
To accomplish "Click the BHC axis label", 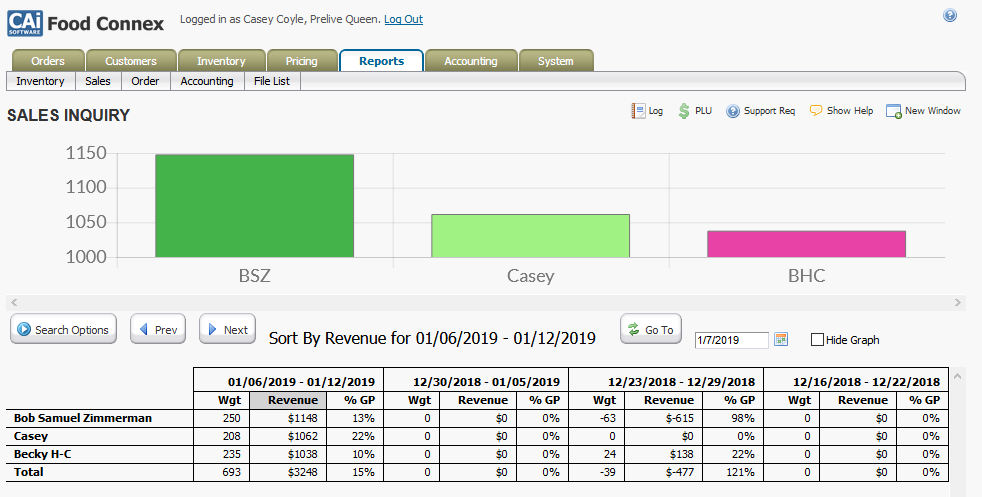I will point(807,275).
